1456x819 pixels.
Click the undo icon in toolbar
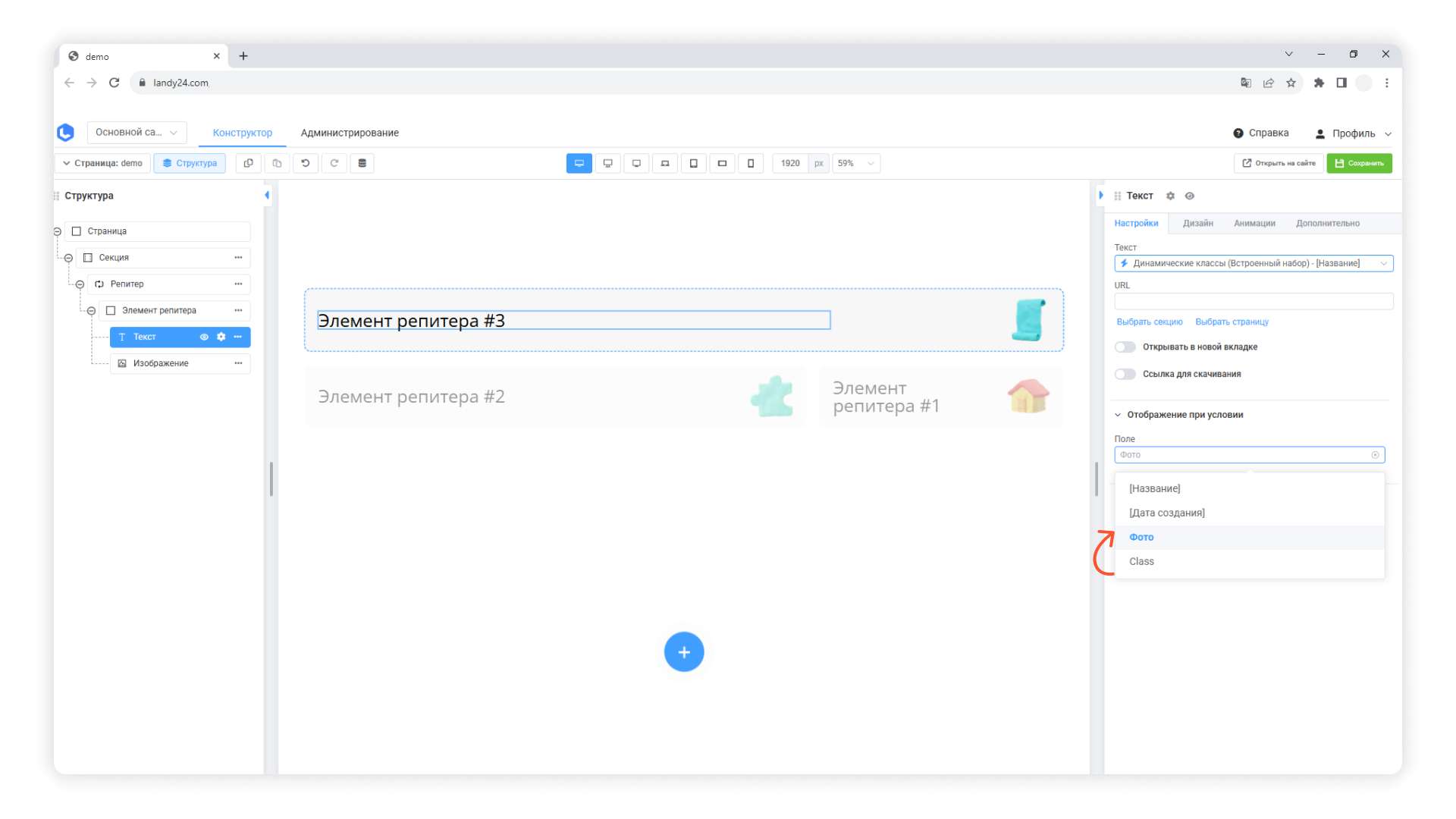pos(306,163)
